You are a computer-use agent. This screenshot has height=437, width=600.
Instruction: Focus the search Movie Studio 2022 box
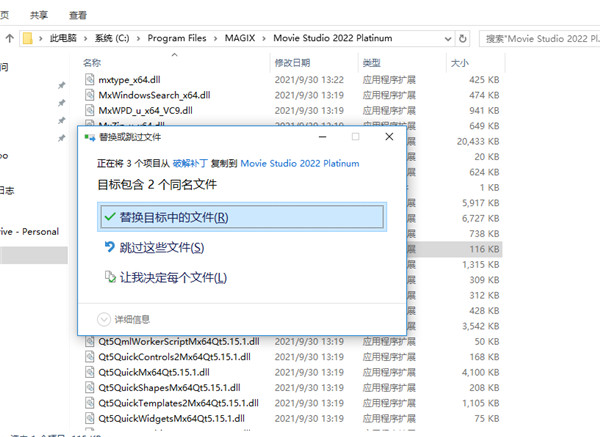point(540,39)
